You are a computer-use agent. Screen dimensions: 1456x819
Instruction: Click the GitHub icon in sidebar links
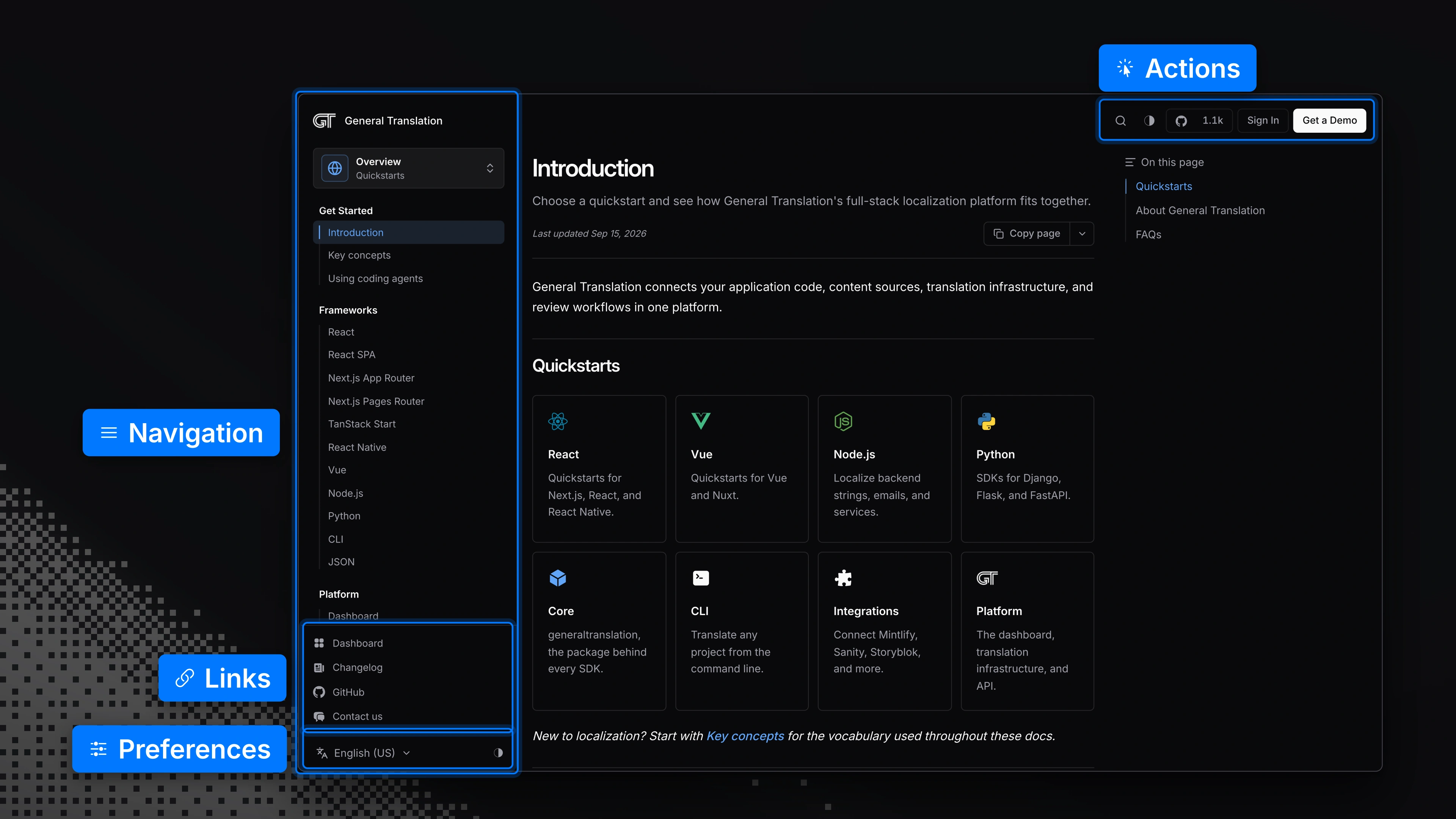(319, 692)
